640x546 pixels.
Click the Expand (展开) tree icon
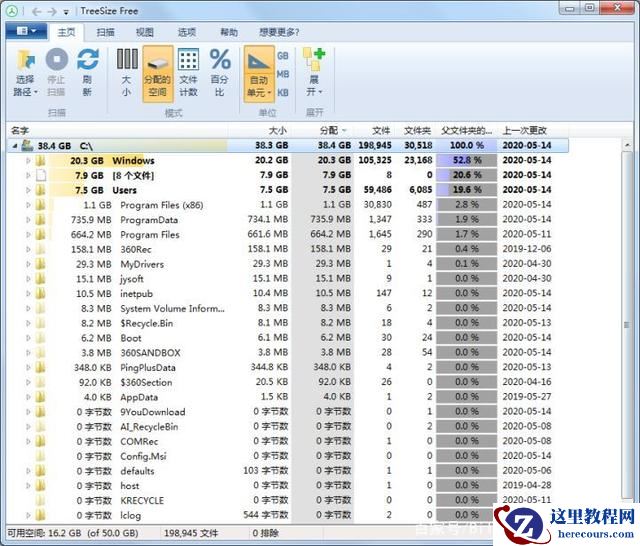click(x=314, y=60)
